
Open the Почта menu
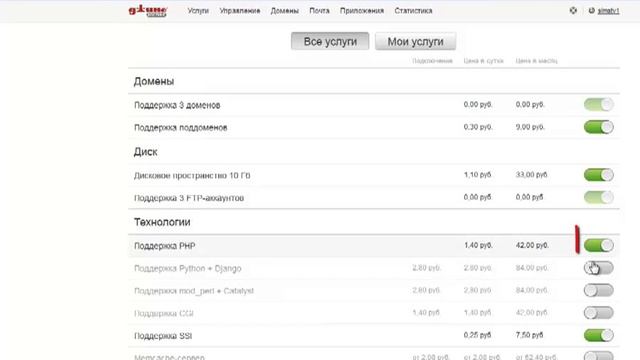point(319,11)
